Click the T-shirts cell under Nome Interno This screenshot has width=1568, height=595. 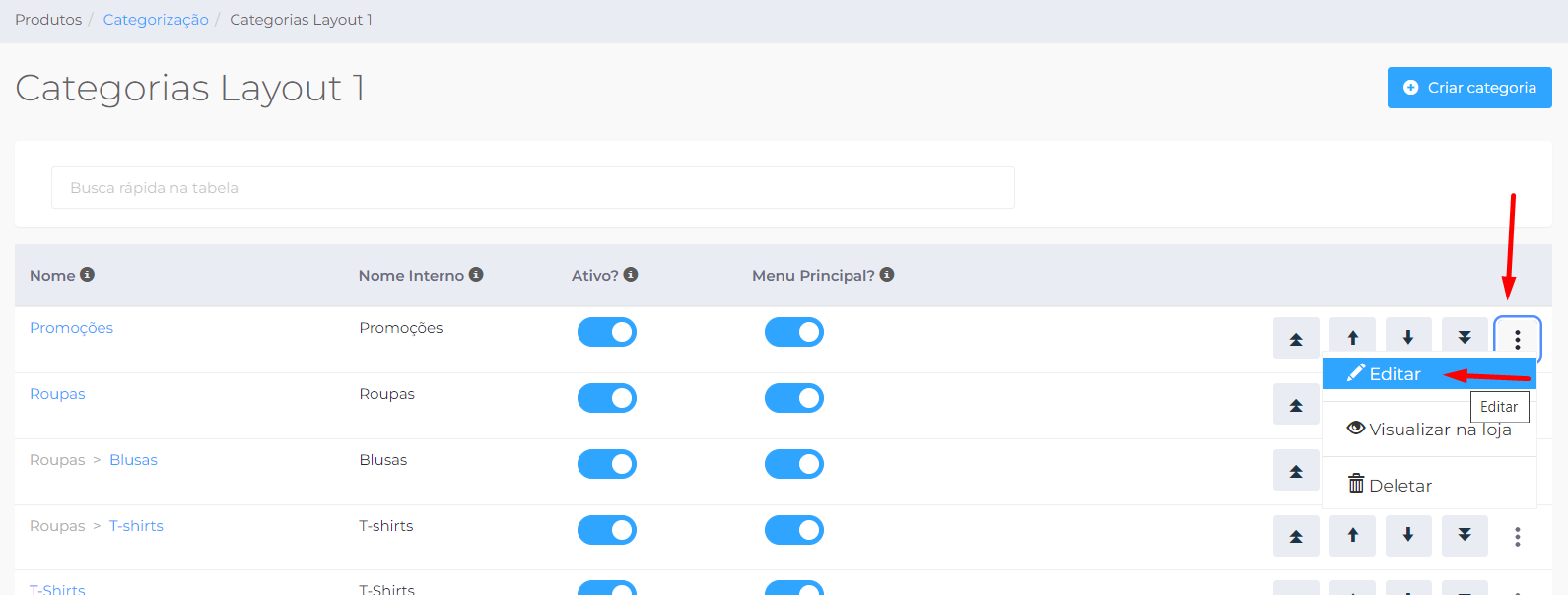point(386,526)
